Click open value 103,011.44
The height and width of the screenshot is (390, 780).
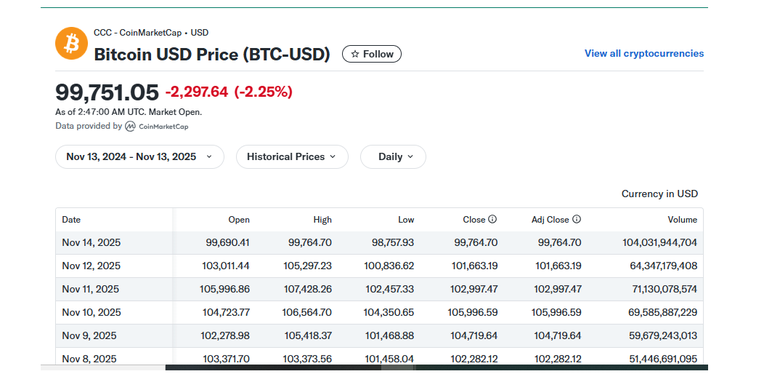(x=225, y=266)
